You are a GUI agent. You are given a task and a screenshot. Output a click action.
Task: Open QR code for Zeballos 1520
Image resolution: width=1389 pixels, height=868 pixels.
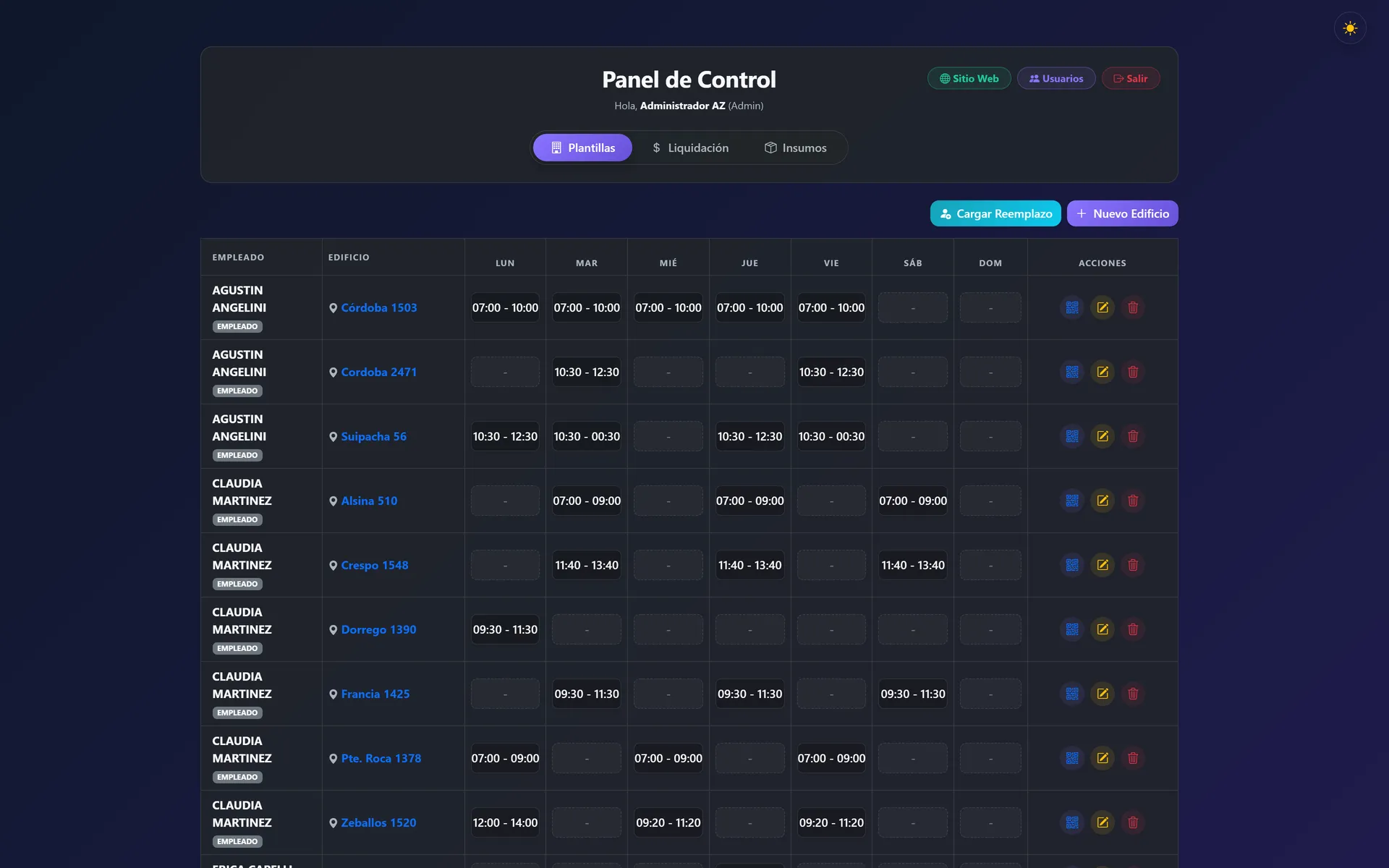(1072, 822)
